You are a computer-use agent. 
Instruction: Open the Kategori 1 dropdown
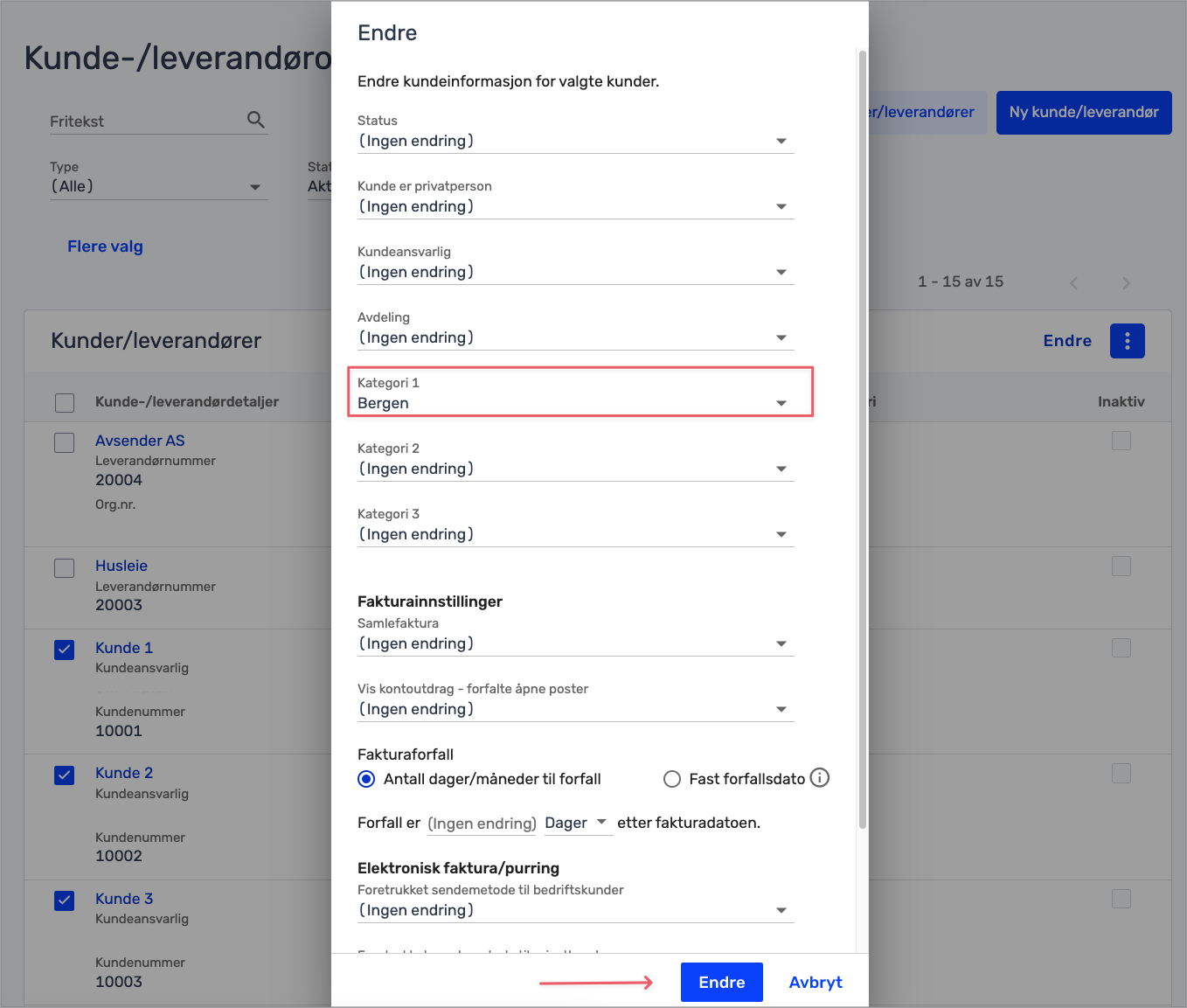pyautogui.click(x=575, y=403)
